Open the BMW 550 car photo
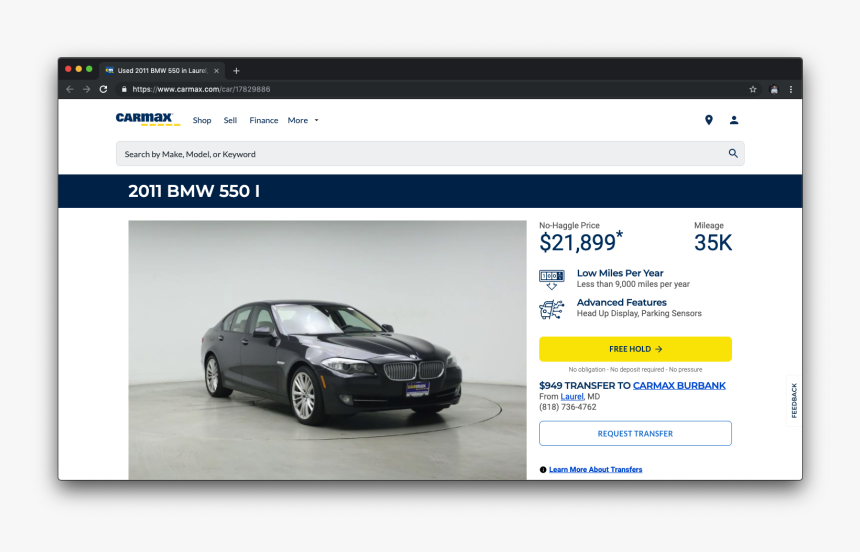This screenshot has width=860, height=552. [327, 350]
